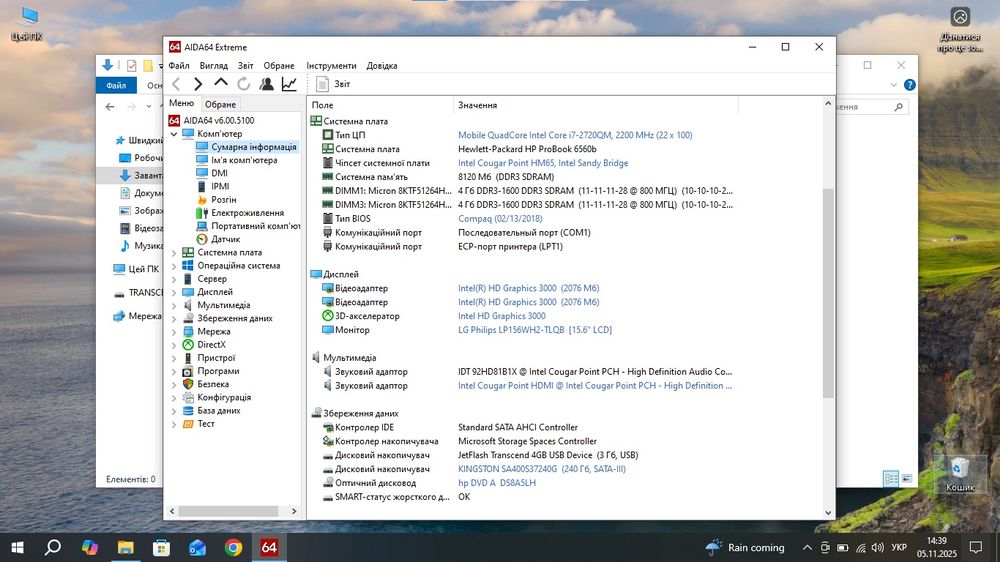Go forward with the AIDA64 forward arrow

pyautogui.click(x=198, y=84)
